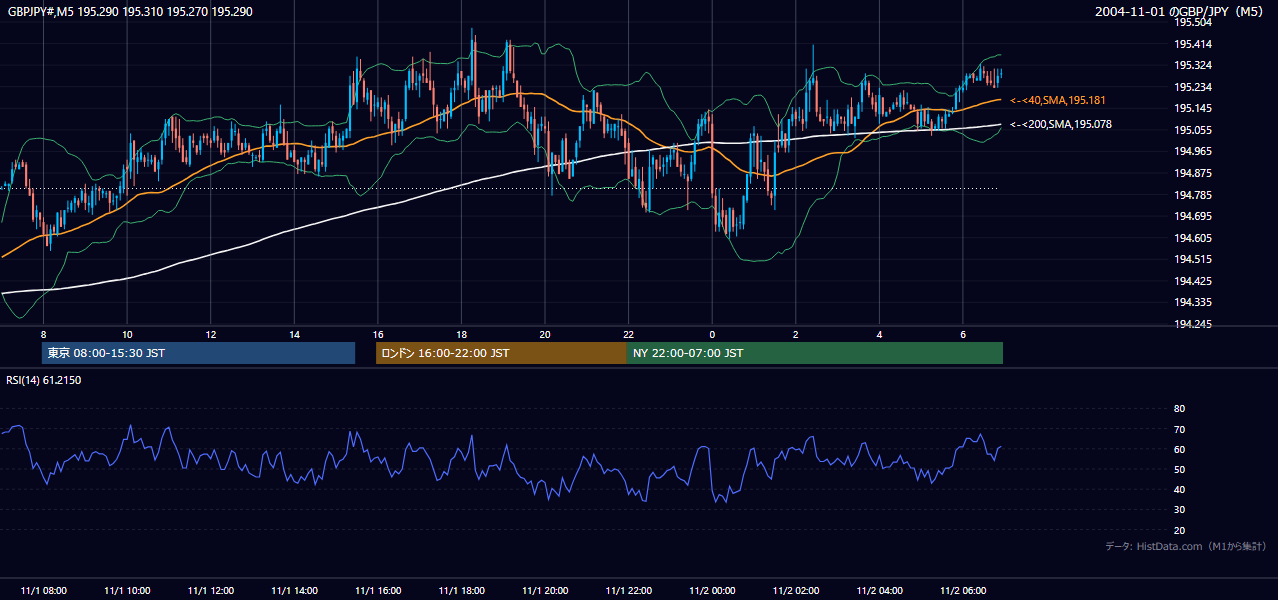Click the 11/1 22:00 bottom time label
This screenshot has width=1278, height=600.
tap(629, 590)
